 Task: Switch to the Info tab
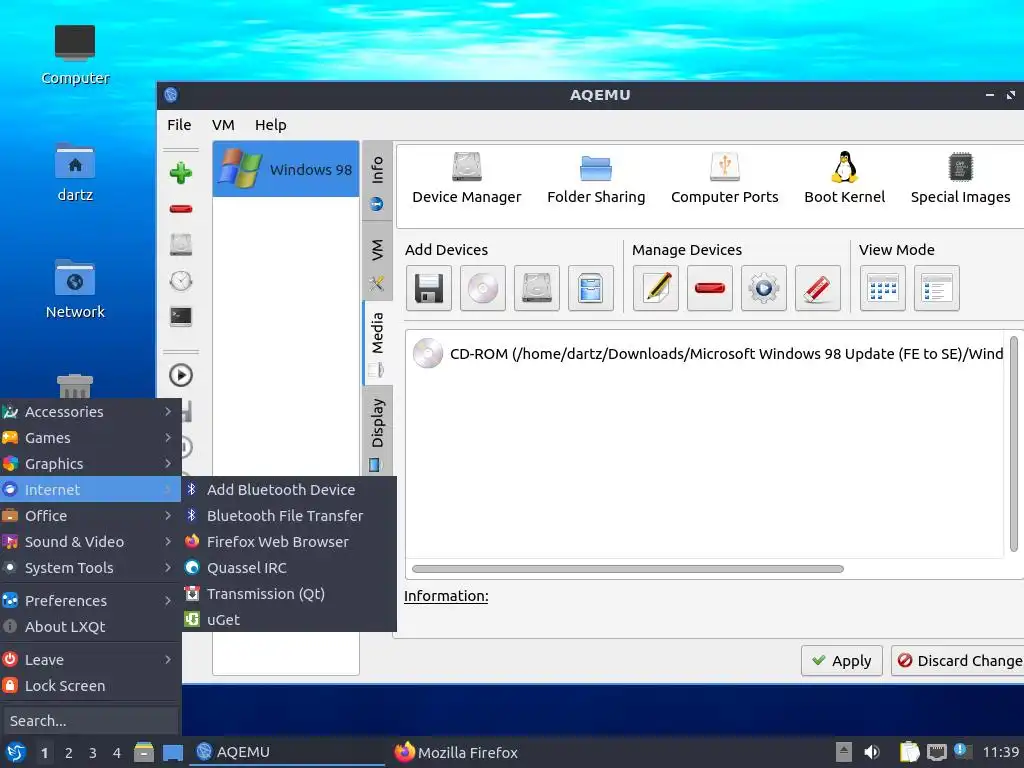coord(377,181)
